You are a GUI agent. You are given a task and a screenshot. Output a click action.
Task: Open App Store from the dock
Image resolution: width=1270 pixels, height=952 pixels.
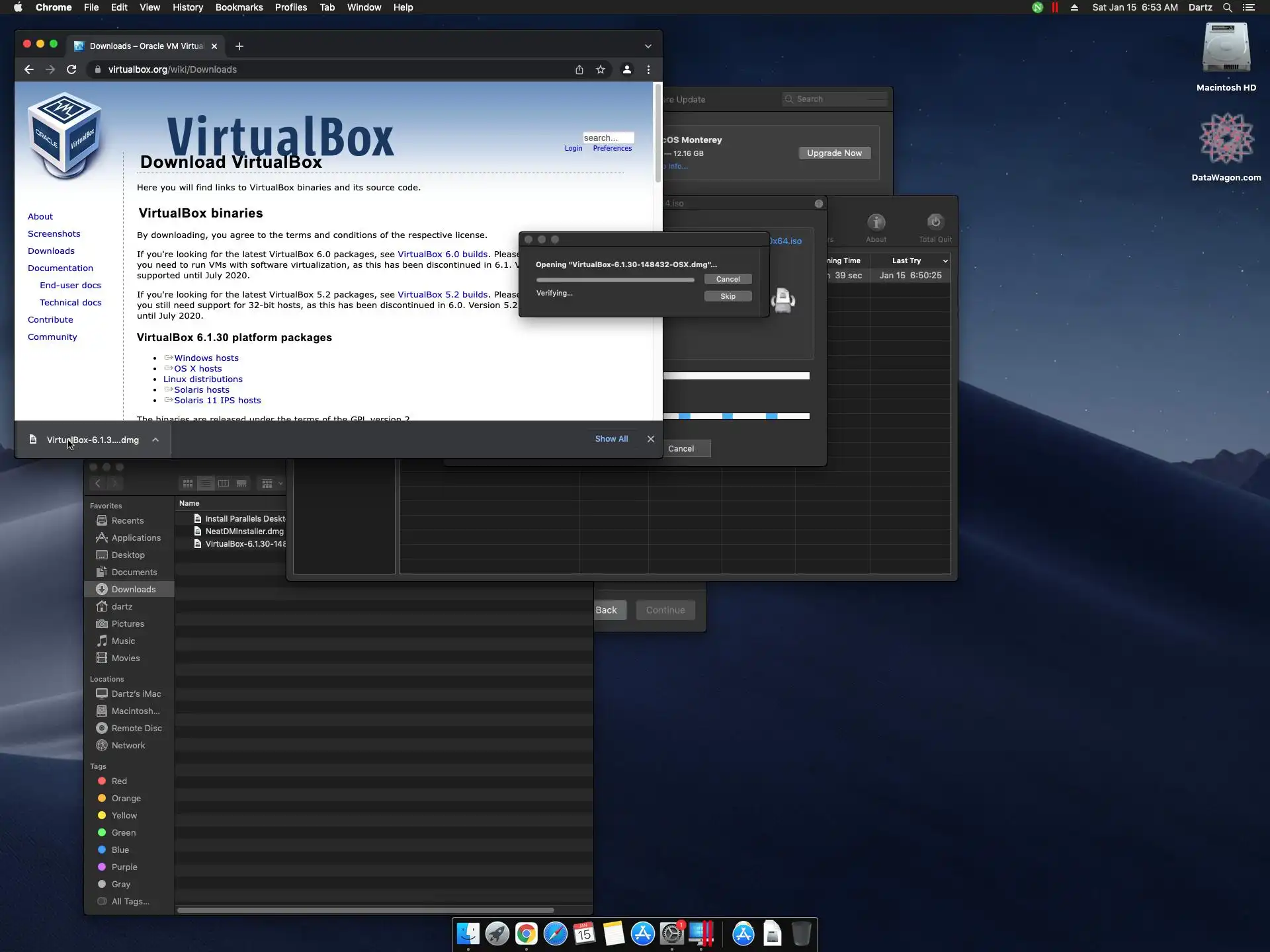coord(642,933)
